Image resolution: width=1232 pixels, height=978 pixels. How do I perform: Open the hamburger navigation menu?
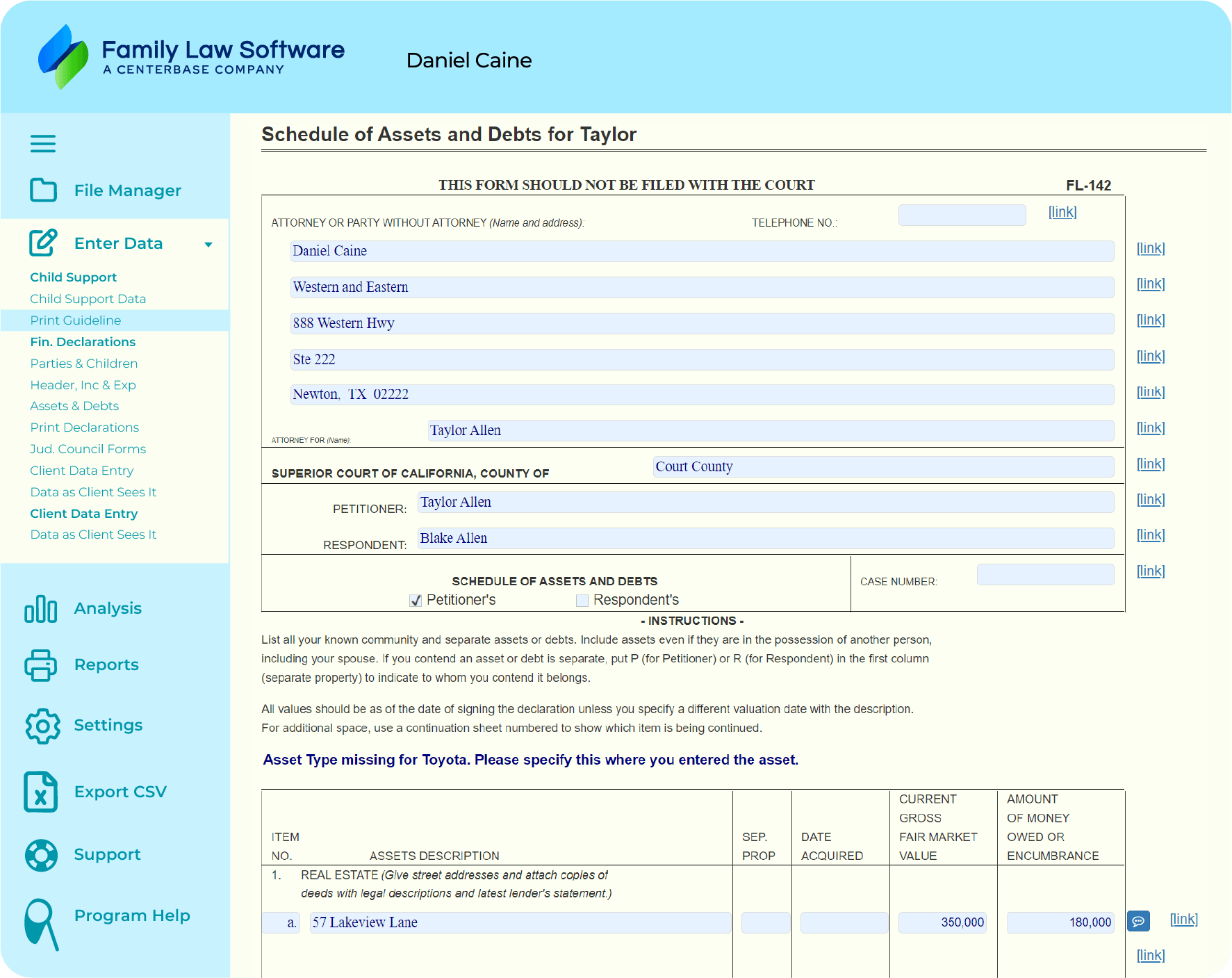coord(42,143)
